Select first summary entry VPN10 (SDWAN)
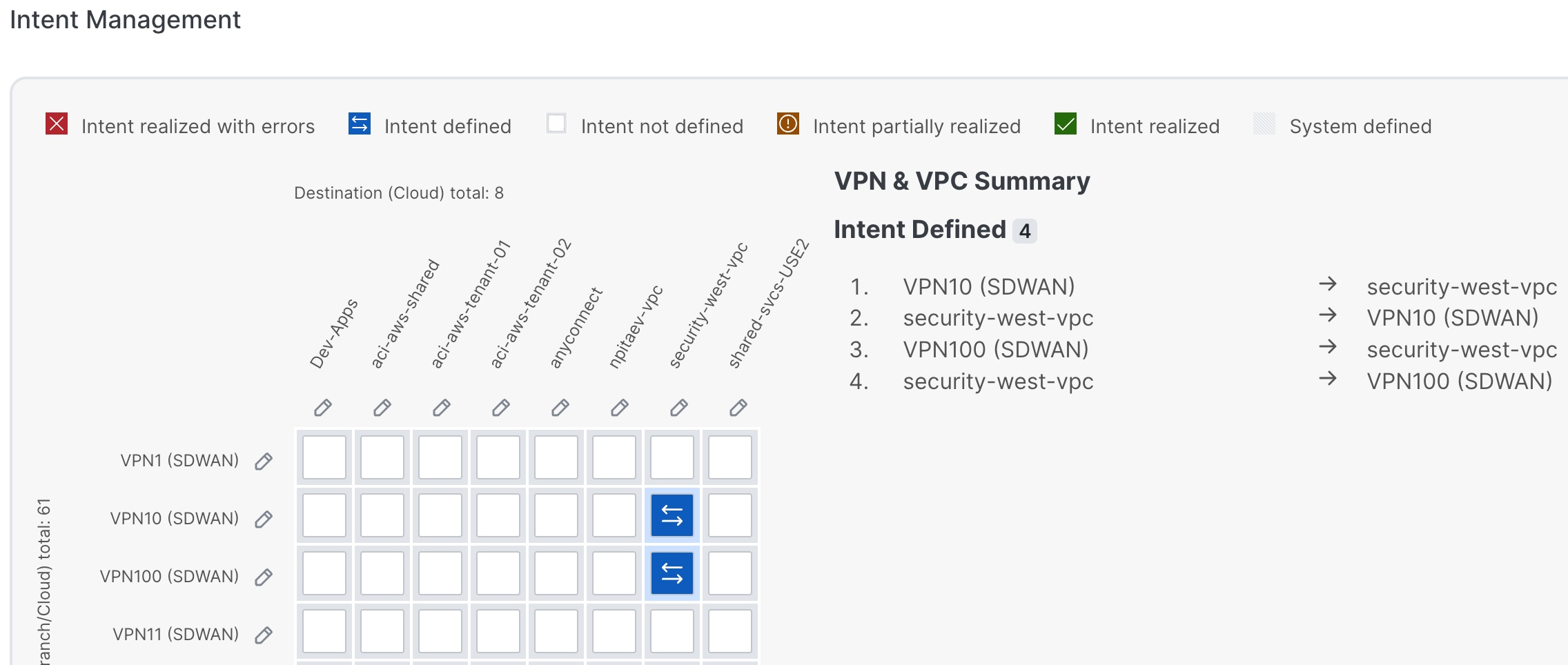 point(989,286)
